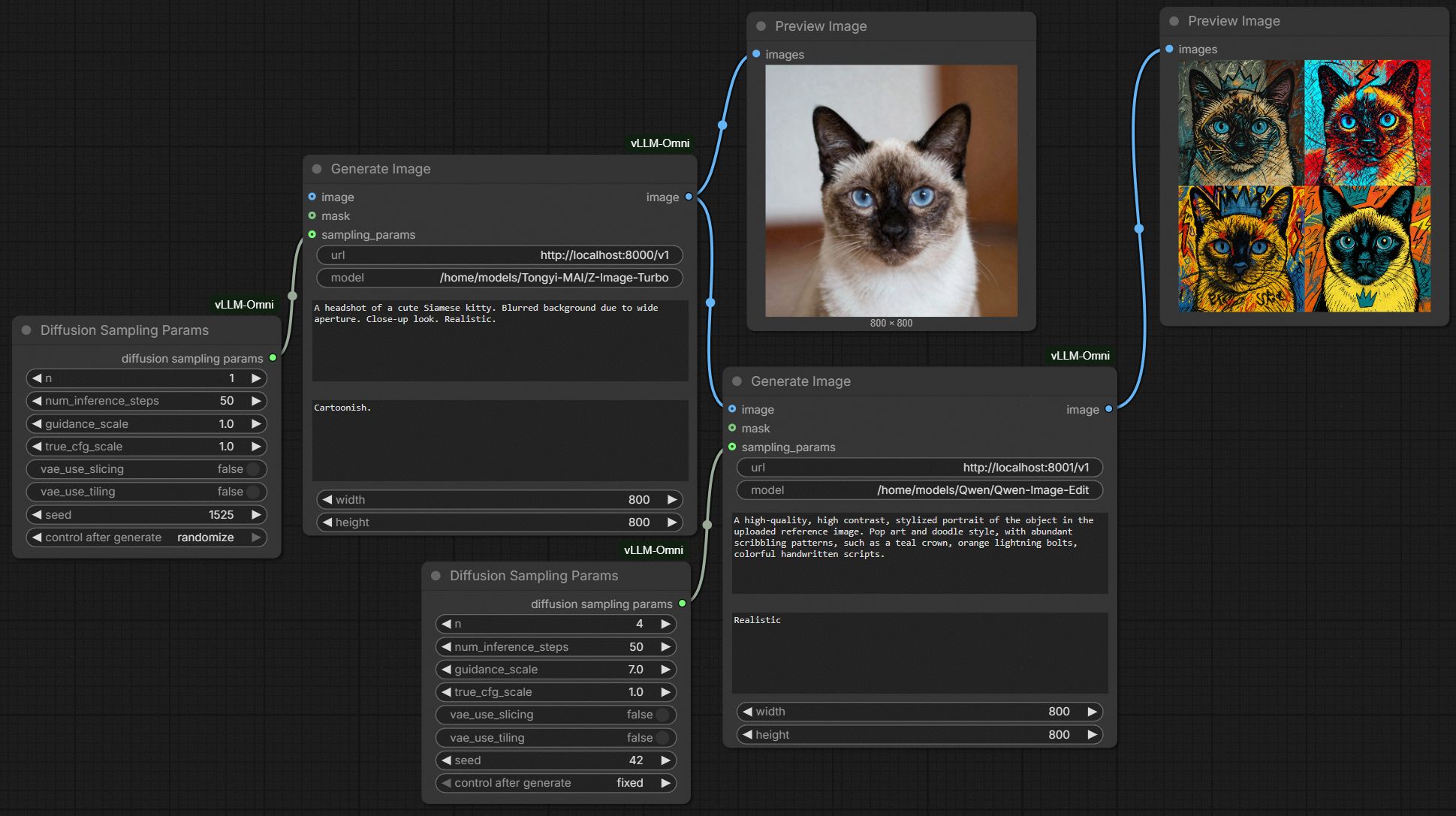The image size is (1456, 816).
Task: Increase n in the sampling node with seed 1525
Action: coord(256,378)
